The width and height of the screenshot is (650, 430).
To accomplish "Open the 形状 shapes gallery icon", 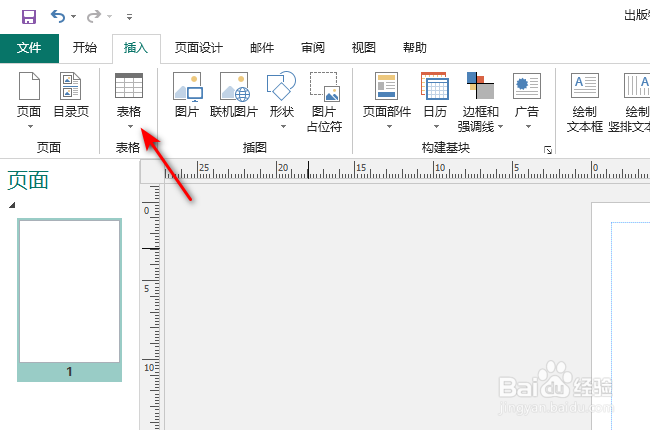I will [x=281, y=86].
